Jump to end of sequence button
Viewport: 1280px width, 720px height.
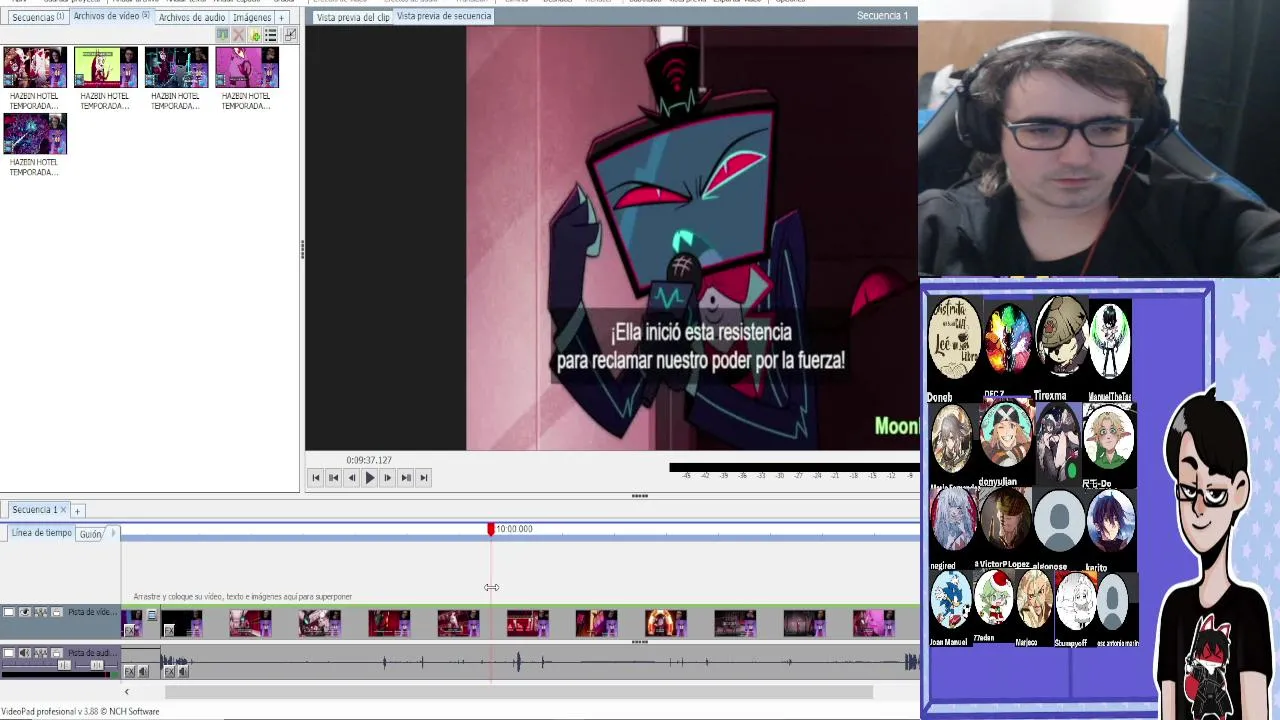click(424, 478)
